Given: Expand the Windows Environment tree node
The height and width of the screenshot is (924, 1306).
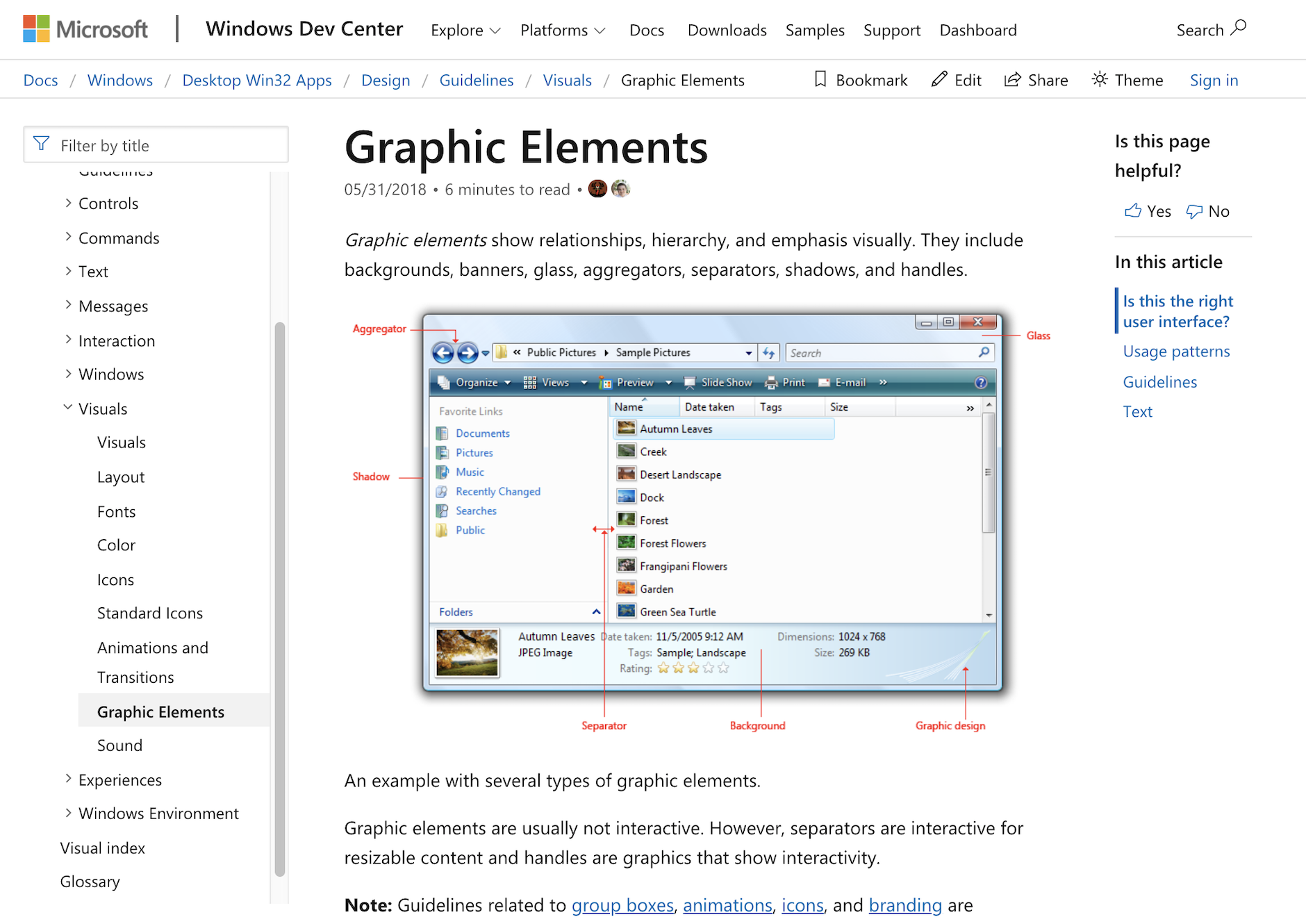Looking at the screenshot, I should pos(68,813).
